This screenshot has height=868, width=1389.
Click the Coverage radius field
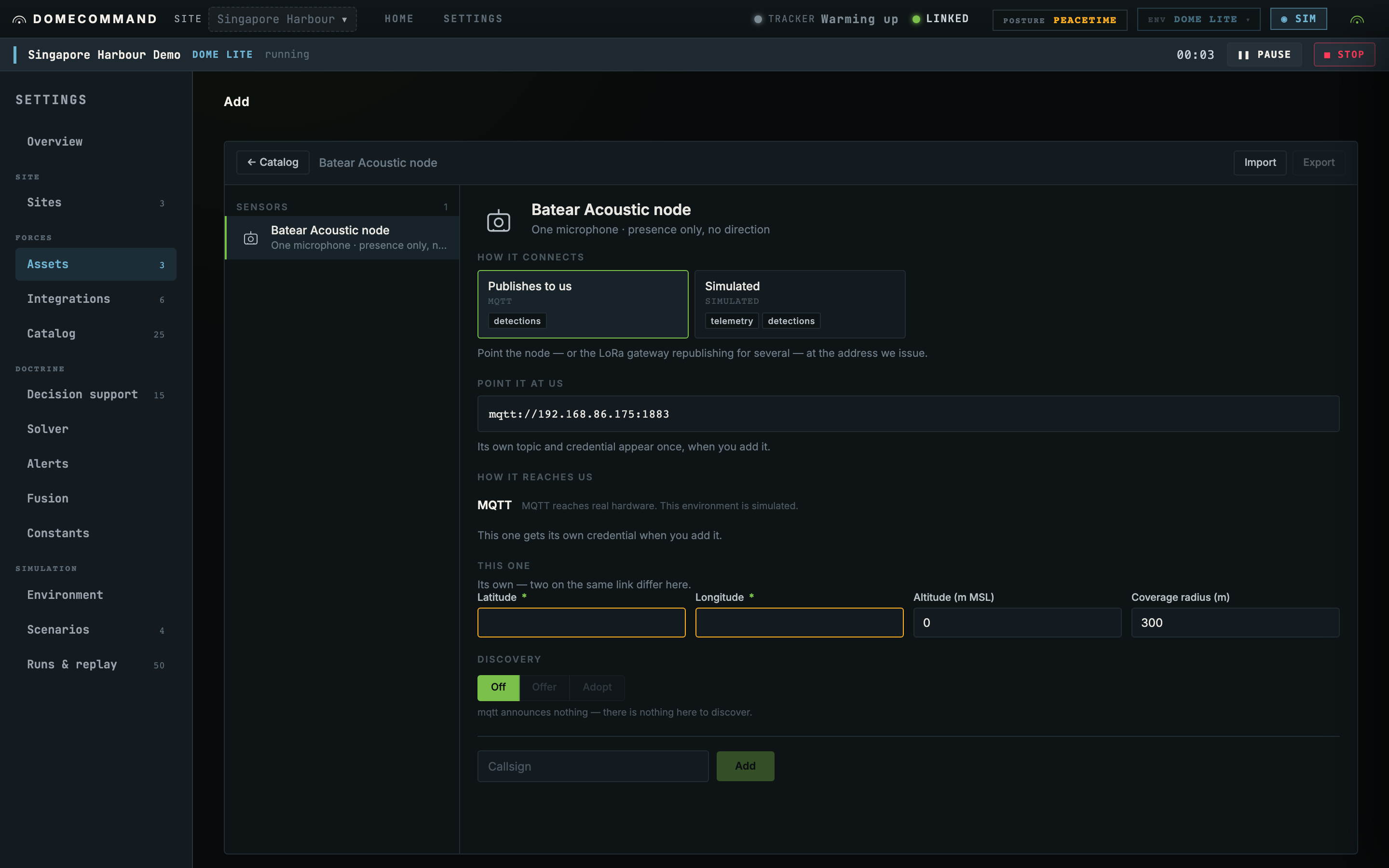(1235, 622)
